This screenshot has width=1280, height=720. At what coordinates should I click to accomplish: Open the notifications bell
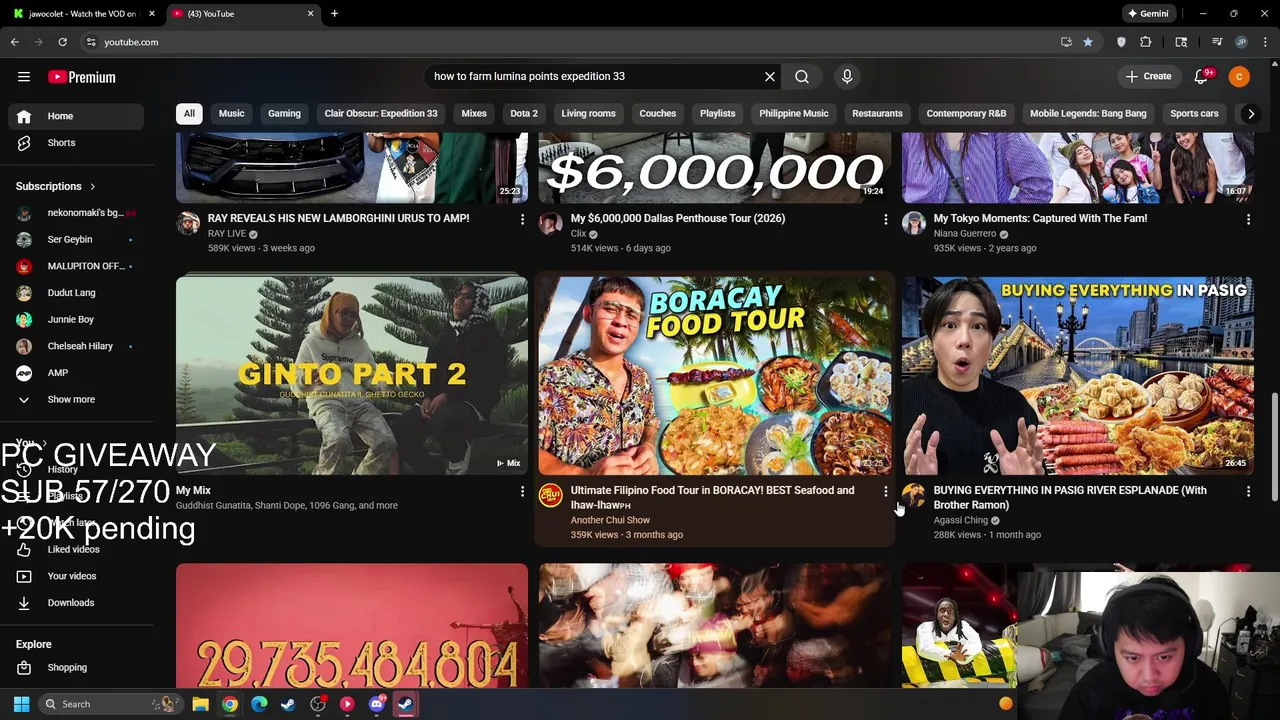[x=1203, y=77]
